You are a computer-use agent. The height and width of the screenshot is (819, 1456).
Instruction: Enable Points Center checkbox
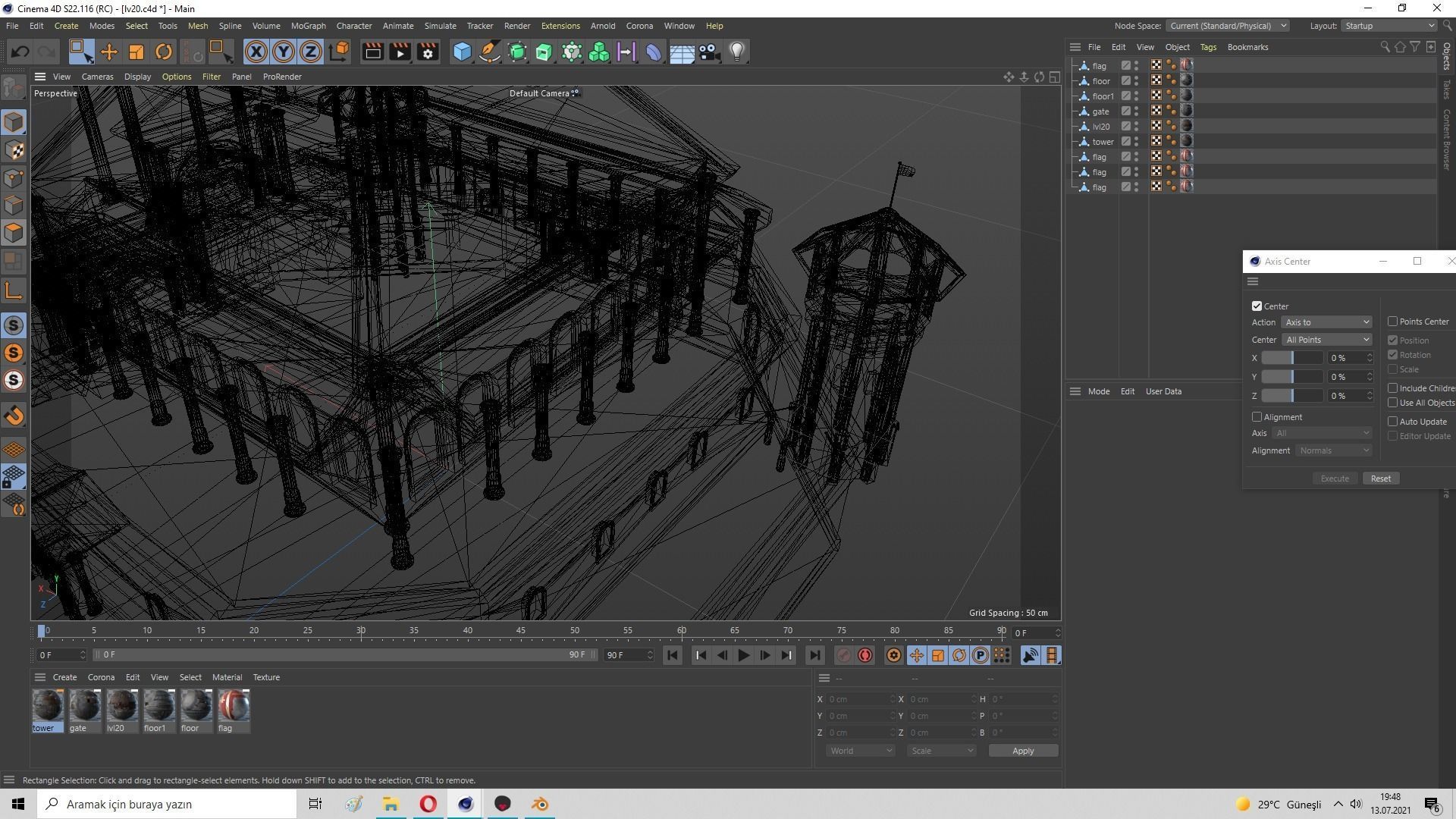1392,322
